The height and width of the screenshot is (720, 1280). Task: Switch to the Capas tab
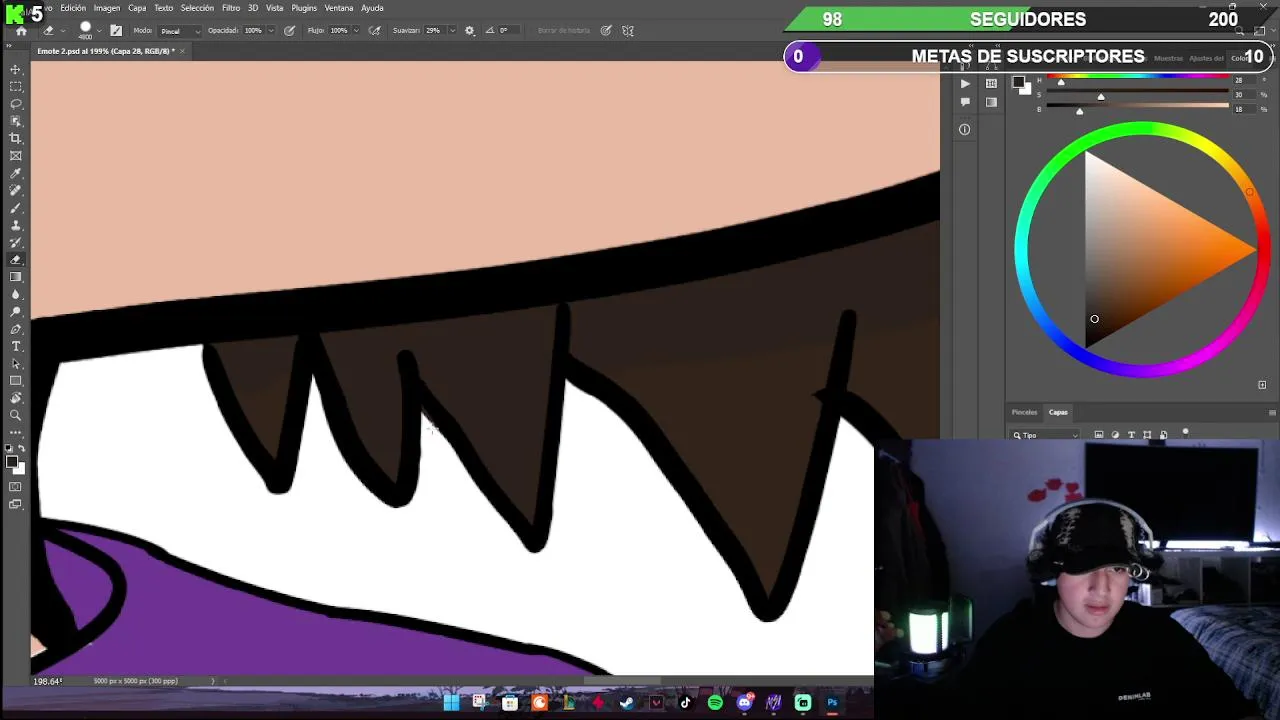[x=1058, y=412]
